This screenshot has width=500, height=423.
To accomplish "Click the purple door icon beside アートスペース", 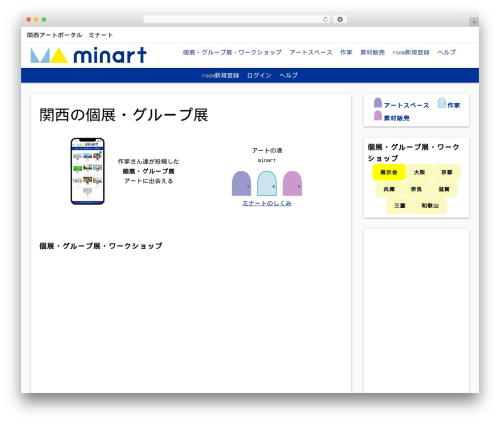I will click(x=378, y=103).
